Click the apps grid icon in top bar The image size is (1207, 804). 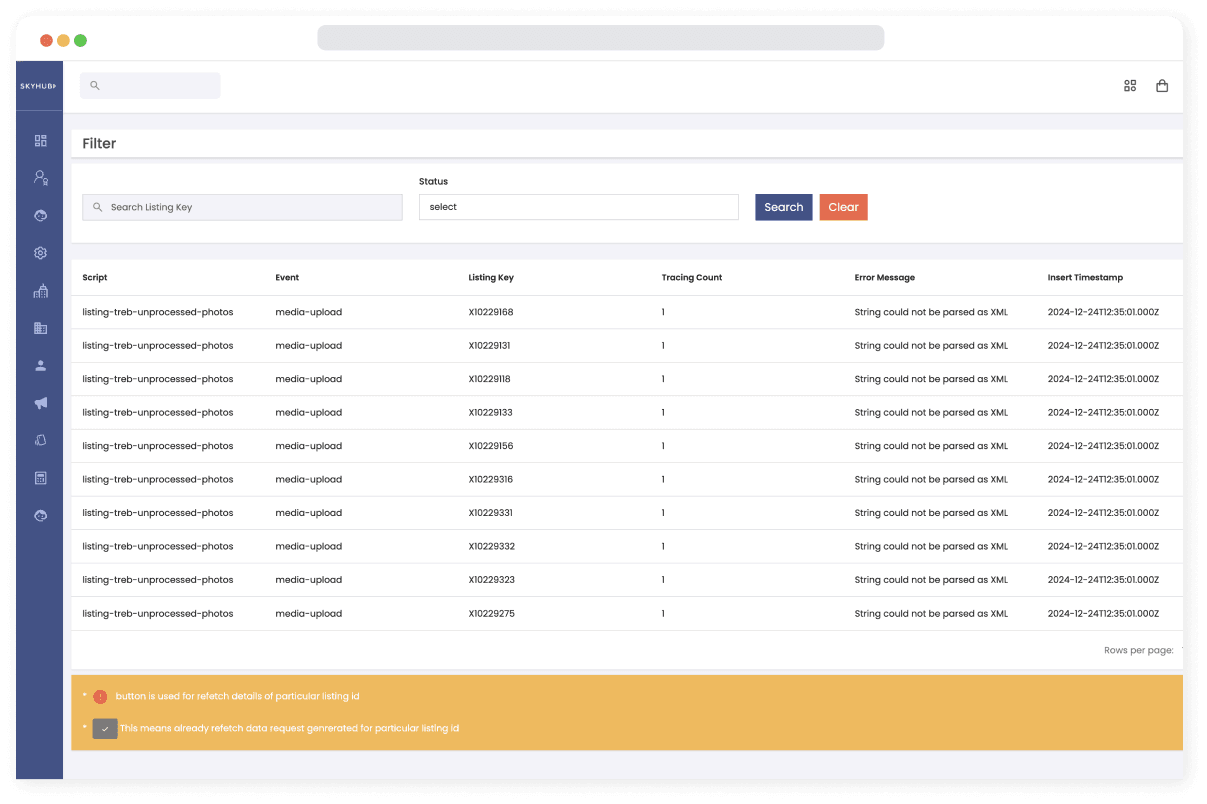tap(1130, 86)
